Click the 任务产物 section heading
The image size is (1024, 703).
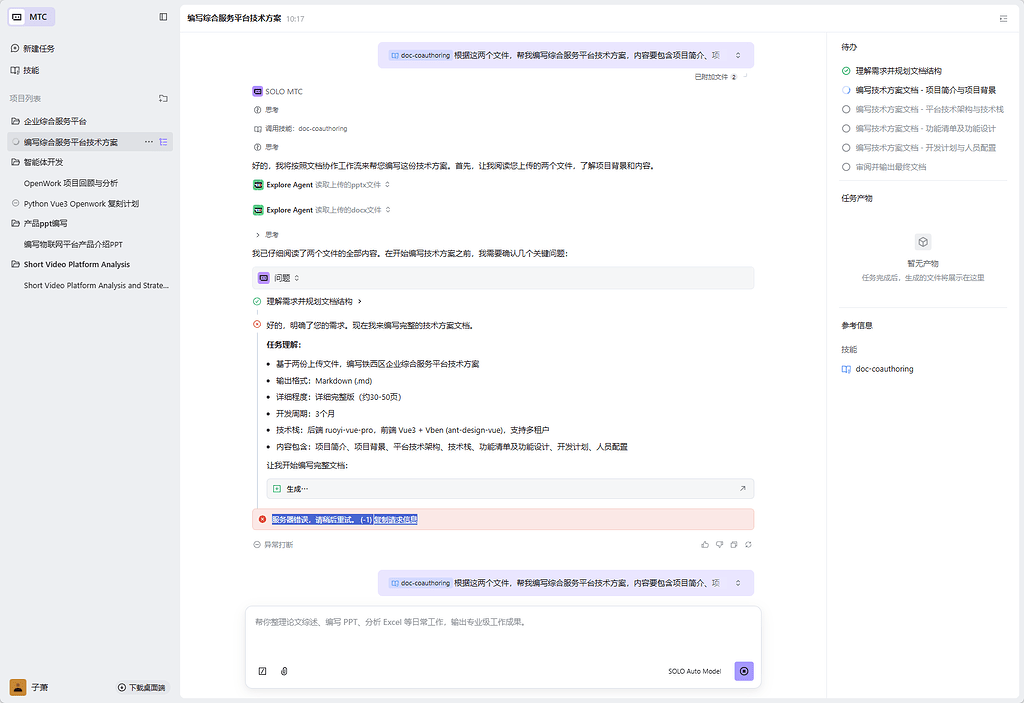pyautogui.click(x=857, y=198)
